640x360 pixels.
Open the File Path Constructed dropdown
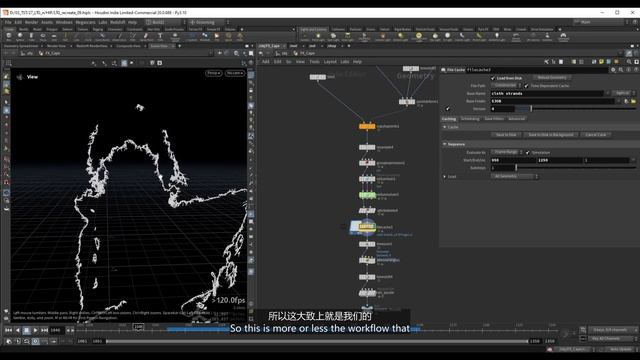pyautogui.click(x=506, y=85)
